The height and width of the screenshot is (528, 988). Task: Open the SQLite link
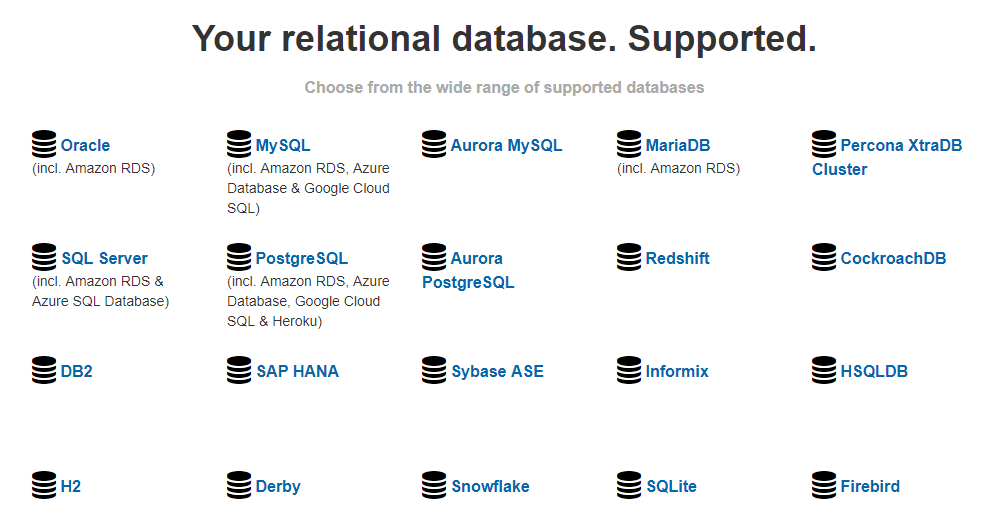click(671, 487)
